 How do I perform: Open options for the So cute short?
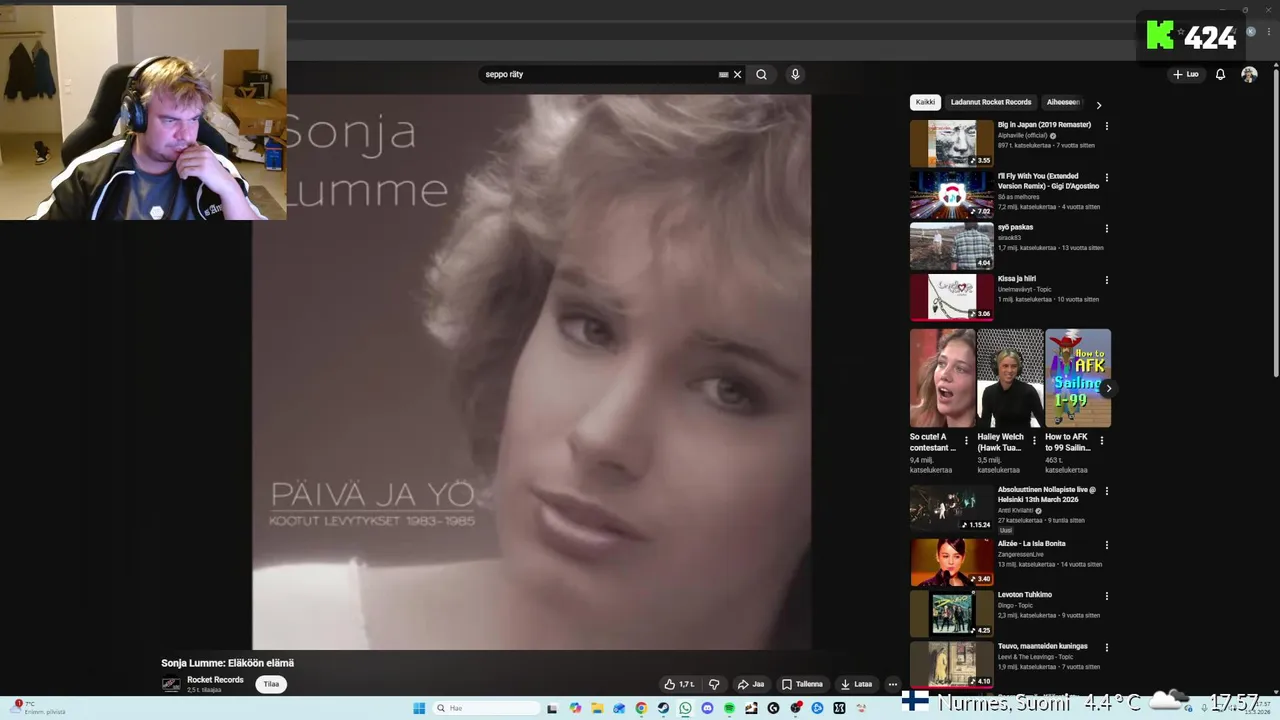click(966, 441)
